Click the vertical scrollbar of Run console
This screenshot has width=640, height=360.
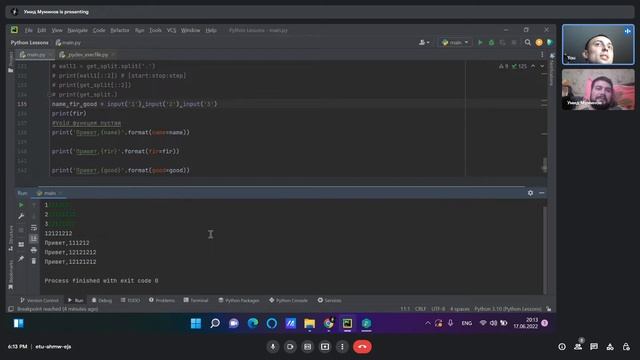[544, 249]
